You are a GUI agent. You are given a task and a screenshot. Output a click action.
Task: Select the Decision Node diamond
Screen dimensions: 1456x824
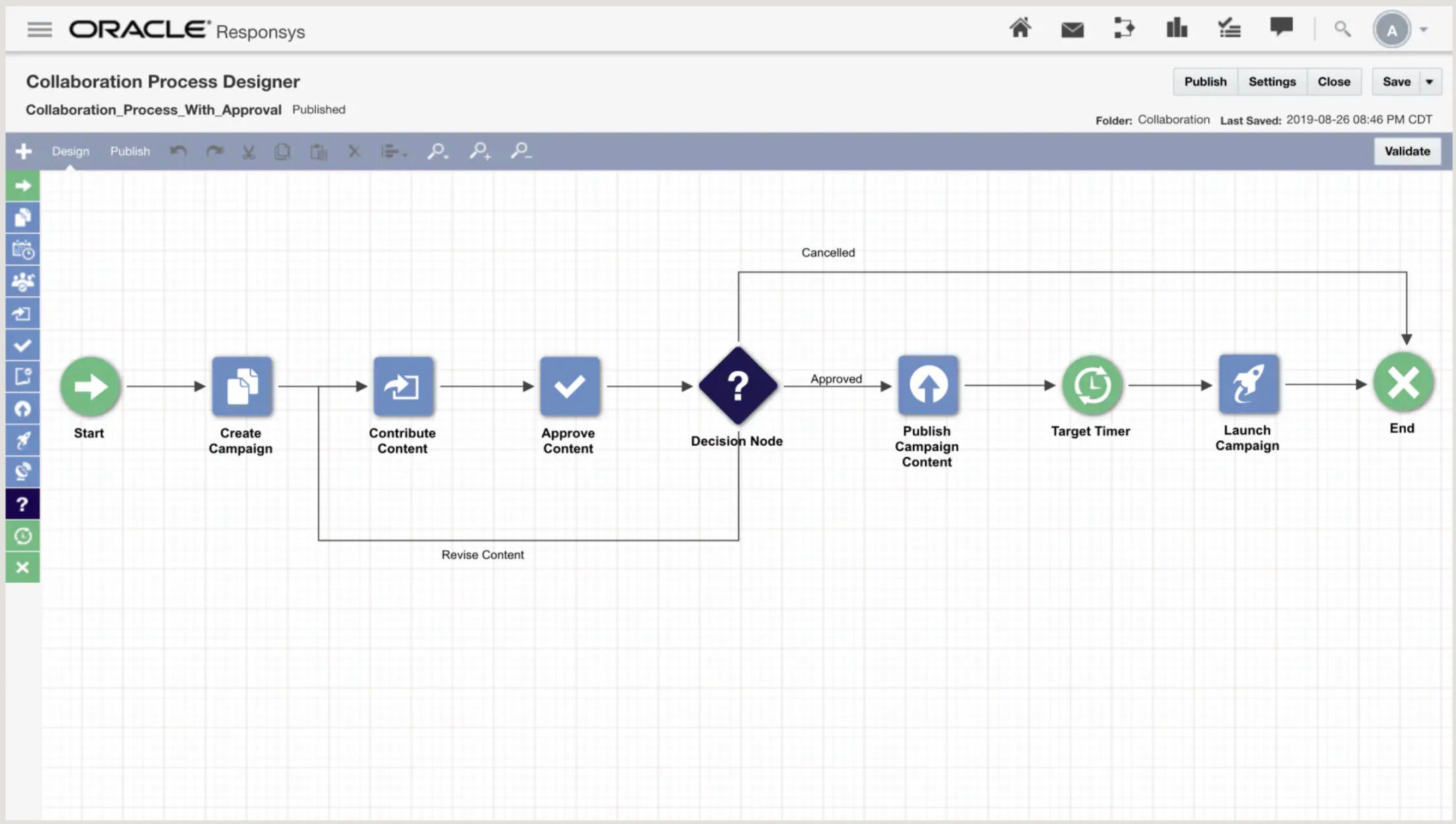point(737,386)
